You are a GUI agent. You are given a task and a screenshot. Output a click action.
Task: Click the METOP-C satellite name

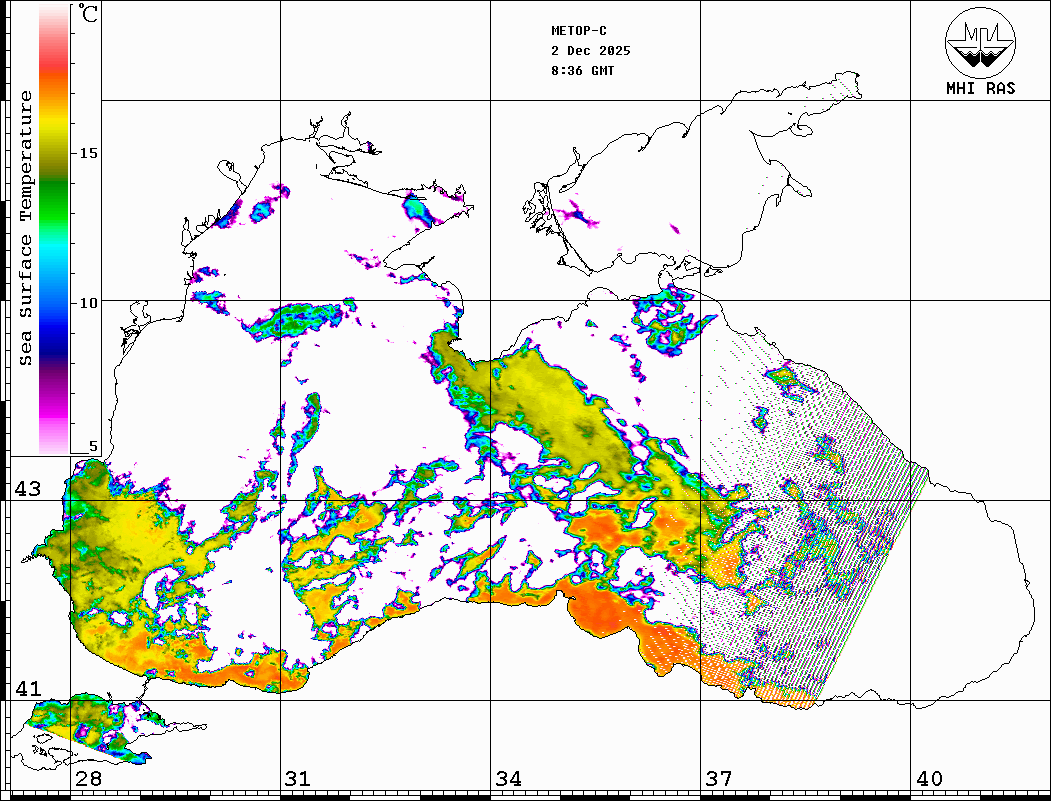[579, 31]
